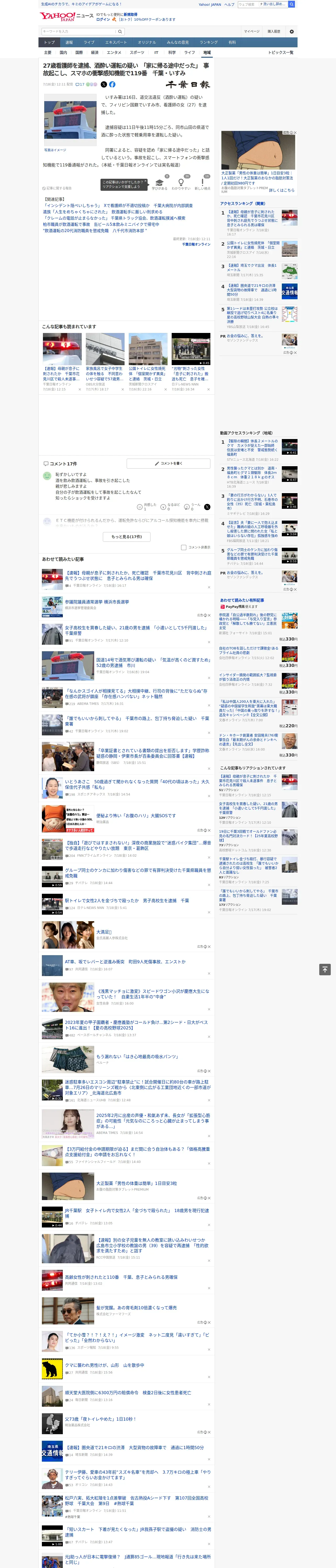Click the ログイン link
Viewport: 336px width, 1568px height.
point(103,20)
